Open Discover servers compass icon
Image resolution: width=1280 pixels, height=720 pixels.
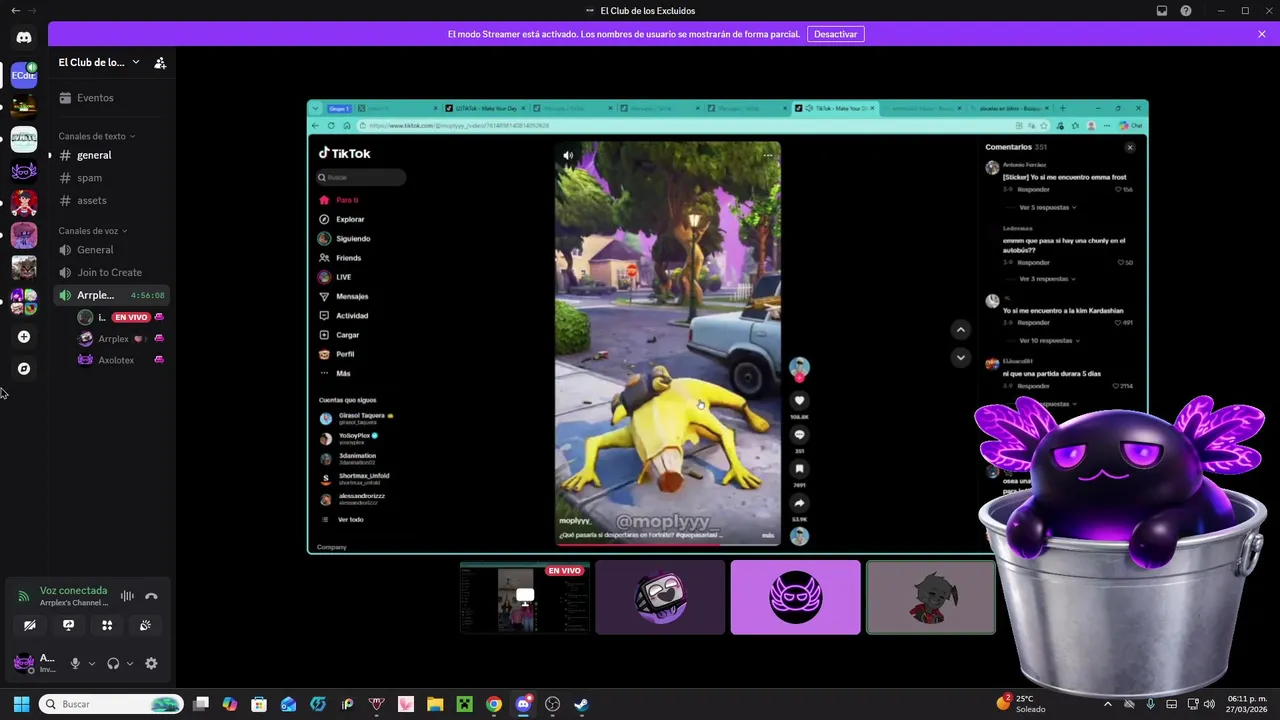[24, 369]
